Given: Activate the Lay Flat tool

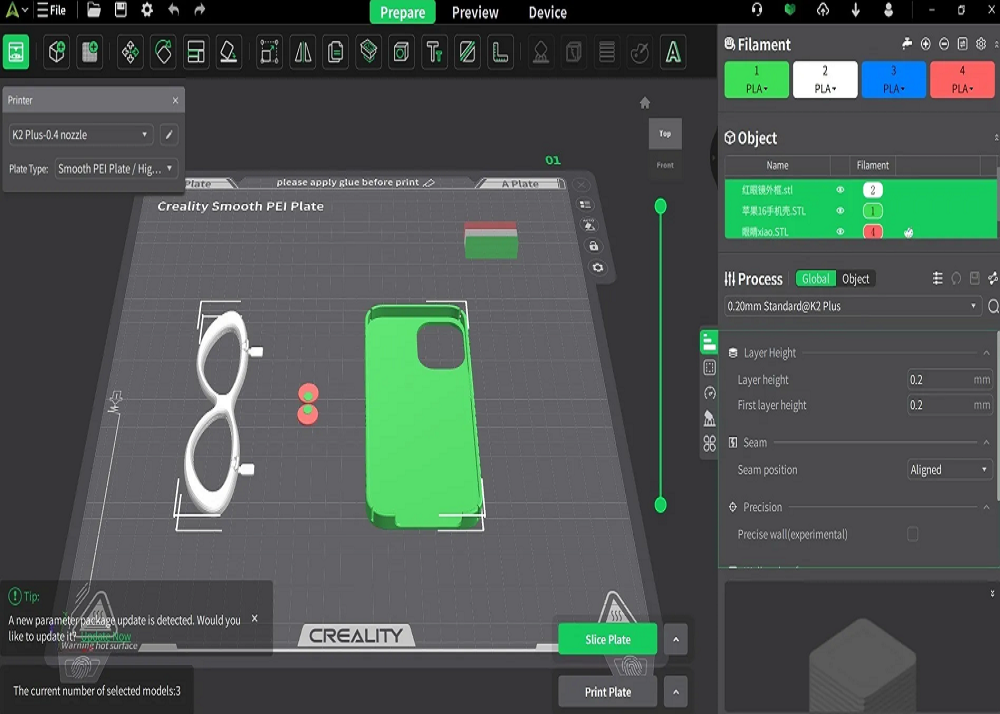Looking at the screenshot, I should coord(228,52).
